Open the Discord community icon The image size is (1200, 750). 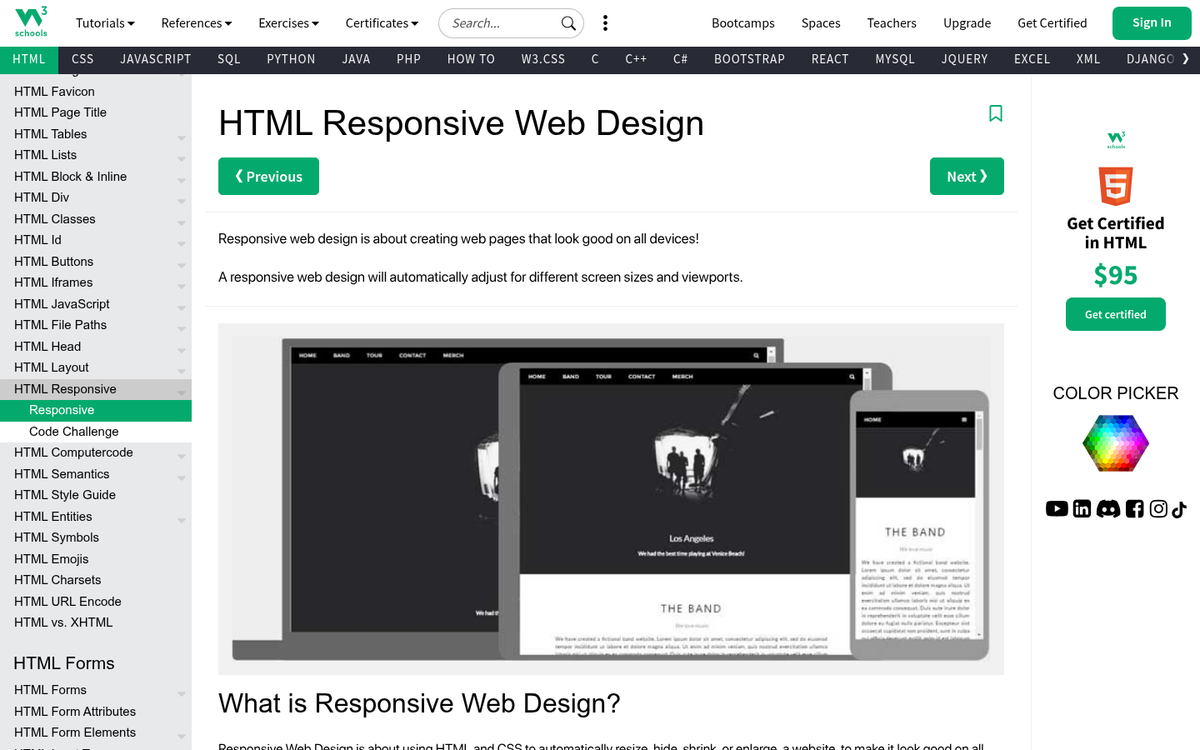coord(1108,509)
